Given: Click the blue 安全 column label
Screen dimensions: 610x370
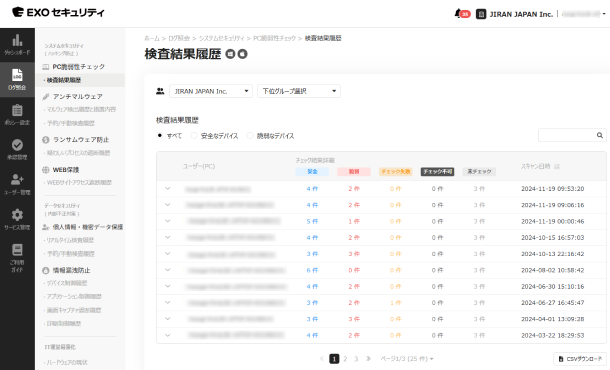Looking at the screenshot, I should (312, 172).
